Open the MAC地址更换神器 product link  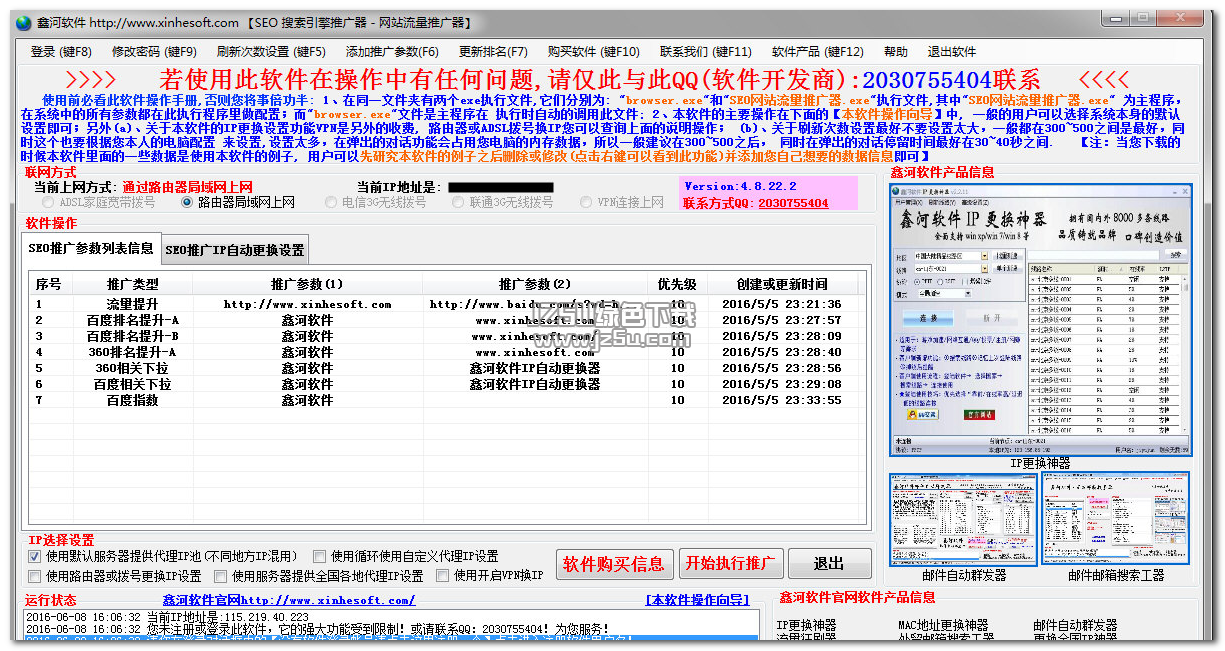[943, 626]
